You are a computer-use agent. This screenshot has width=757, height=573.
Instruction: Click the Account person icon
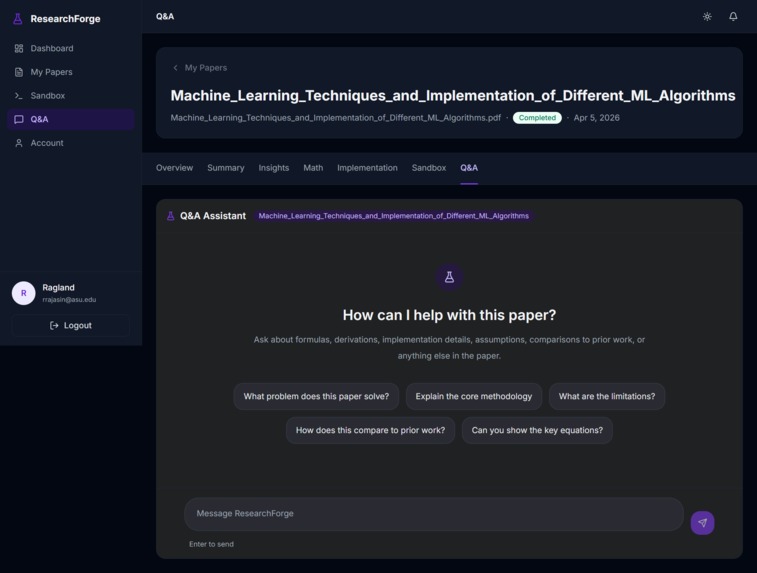19,143
